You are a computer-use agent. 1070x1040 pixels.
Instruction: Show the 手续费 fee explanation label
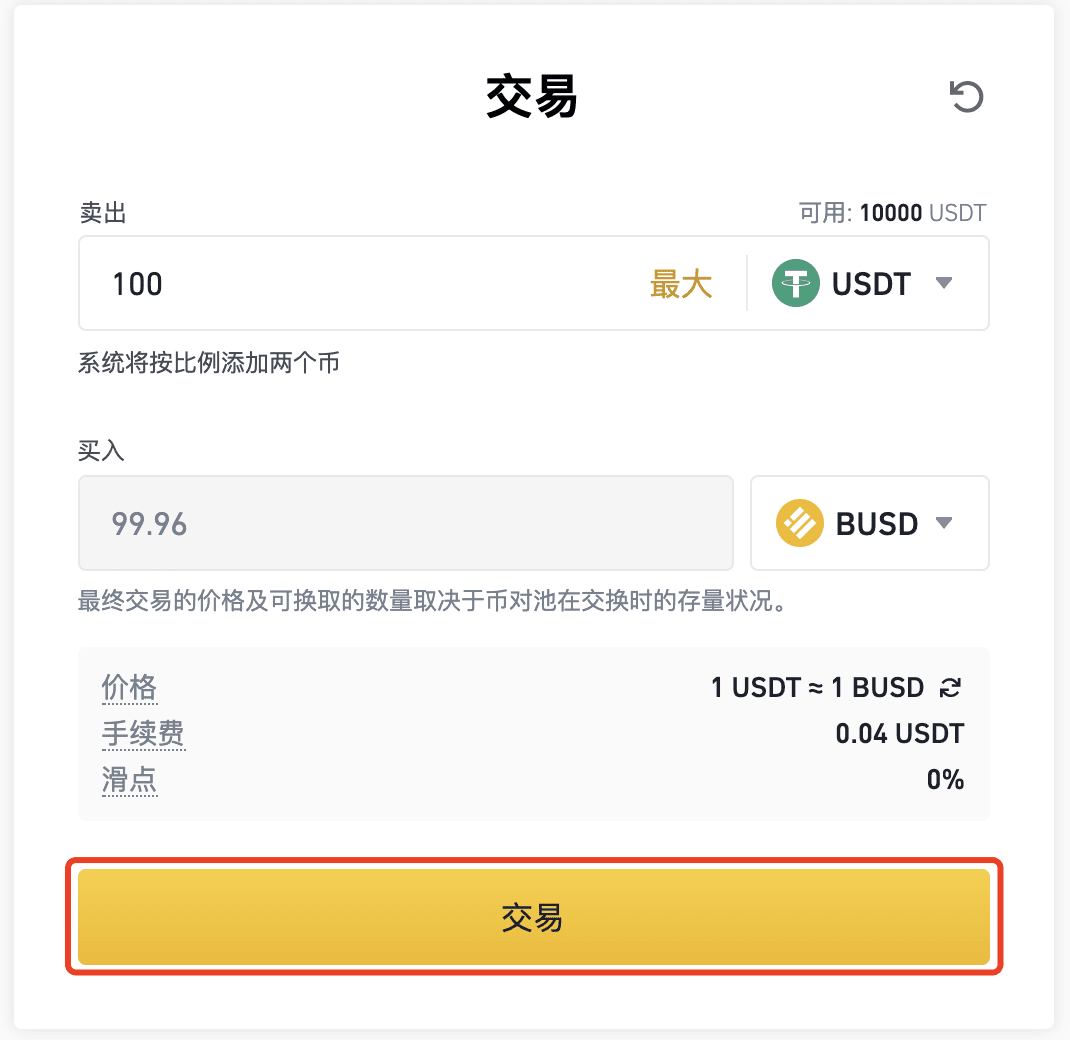pos(143,734)
